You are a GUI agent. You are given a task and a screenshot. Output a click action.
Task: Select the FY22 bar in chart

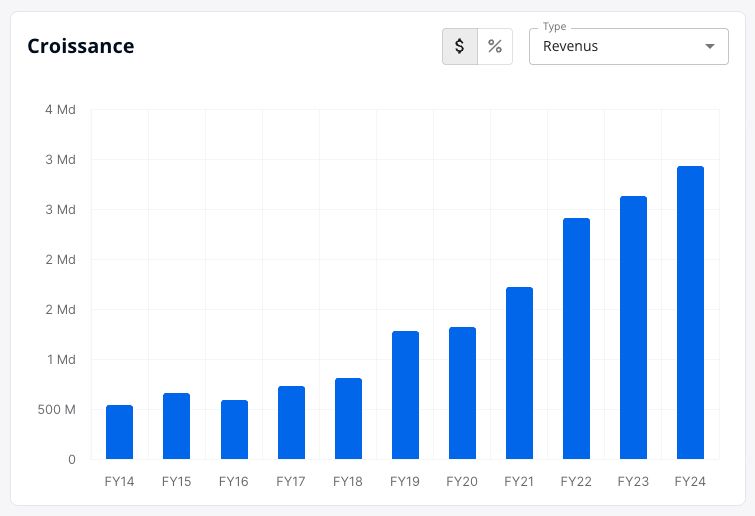coord(576,338)
